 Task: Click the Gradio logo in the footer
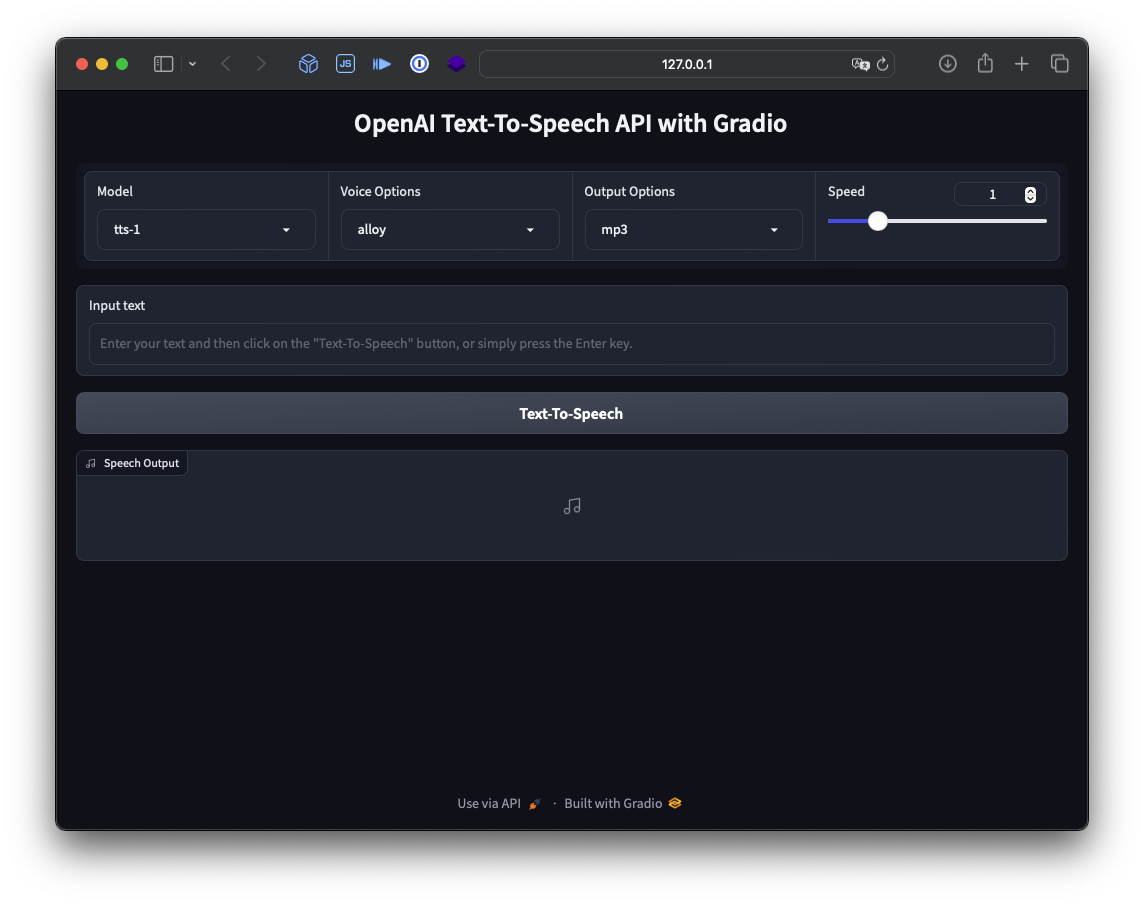click(674, 803)
